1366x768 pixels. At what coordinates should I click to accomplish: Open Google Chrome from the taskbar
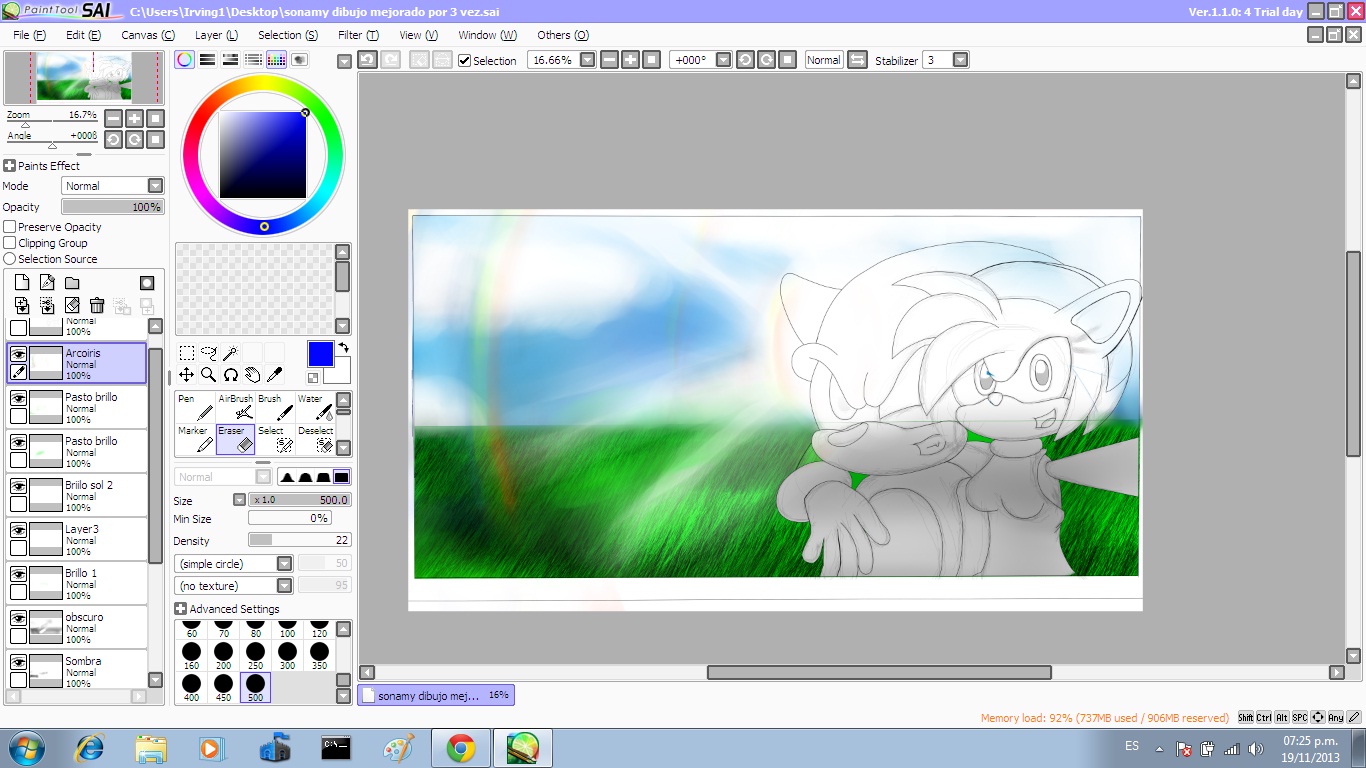[461, 748]
